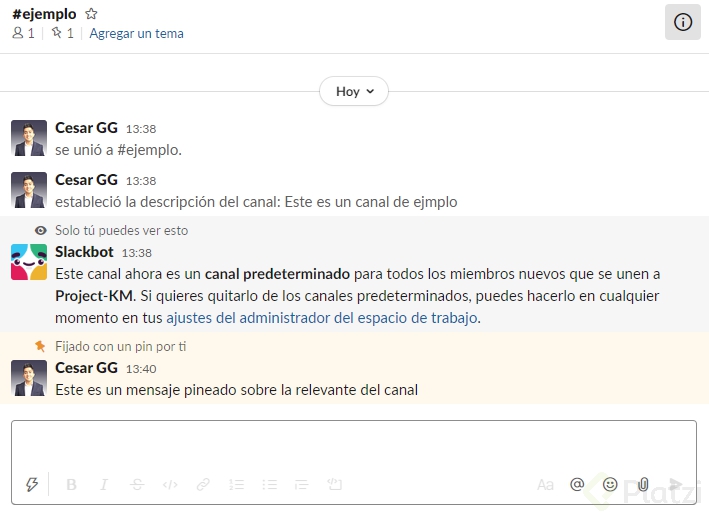
Task: Apply blockquote formatting
Action: pos(302,484)
